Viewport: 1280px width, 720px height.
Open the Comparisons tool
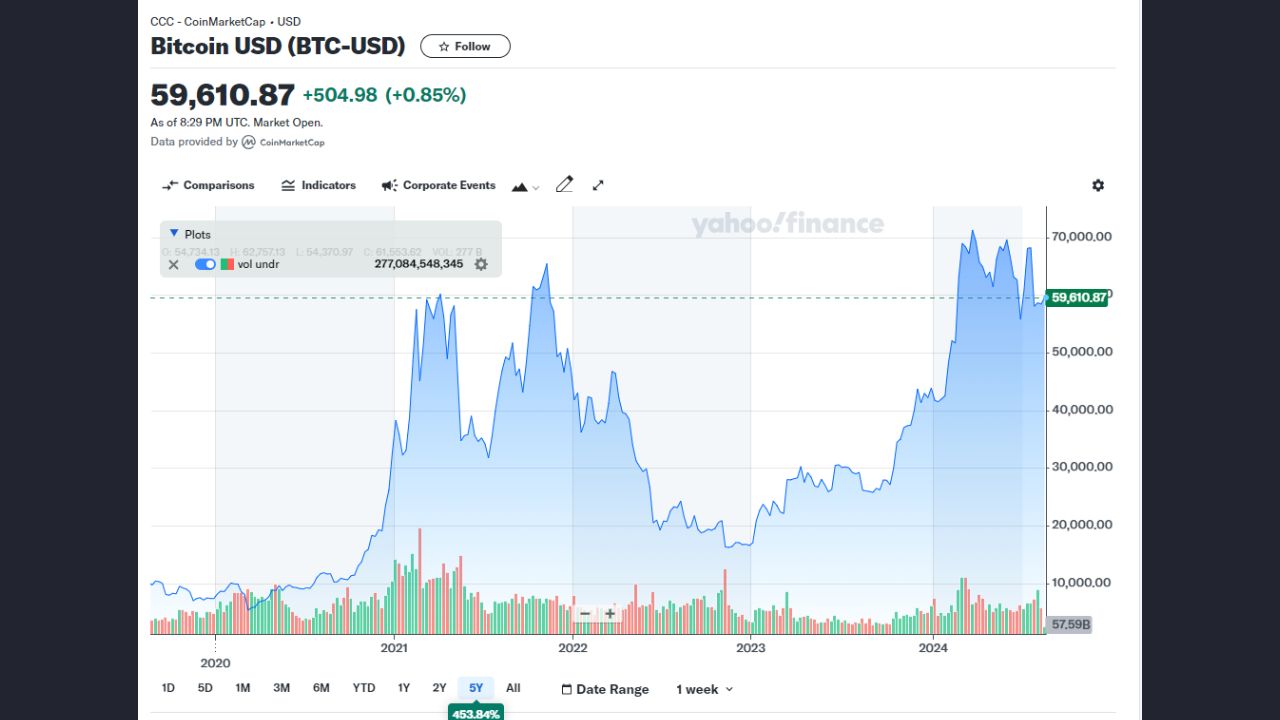coord(208,185)
